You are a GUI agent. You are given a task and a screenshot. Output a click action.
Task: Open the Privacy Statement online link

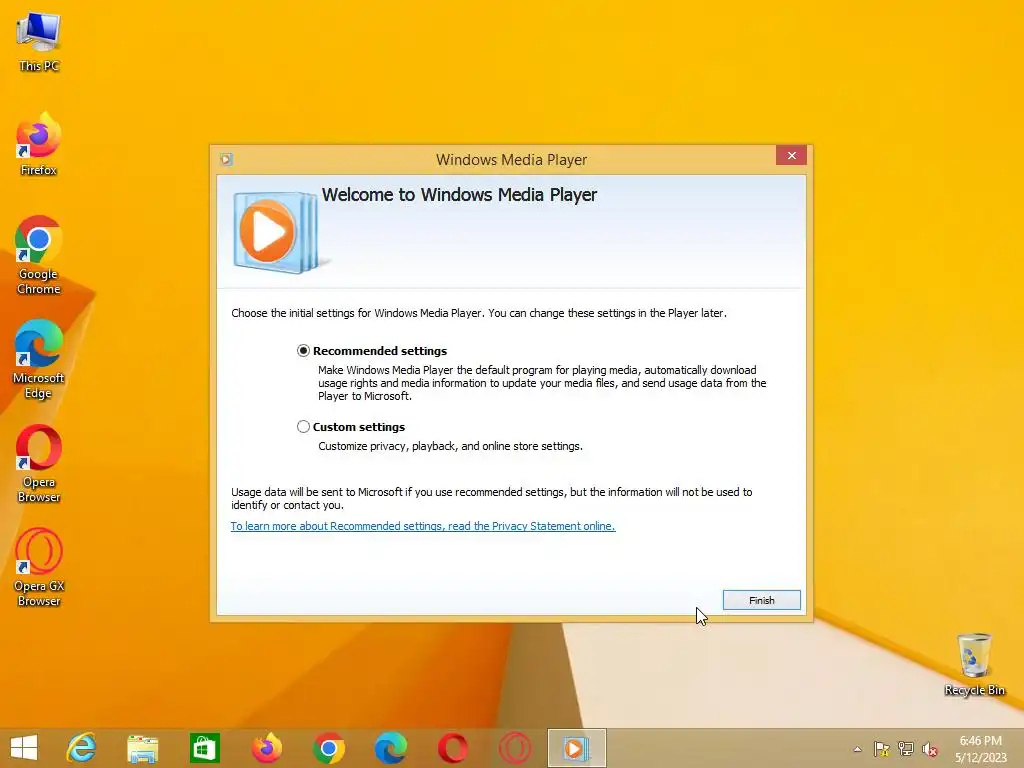[x=423, y=526]
